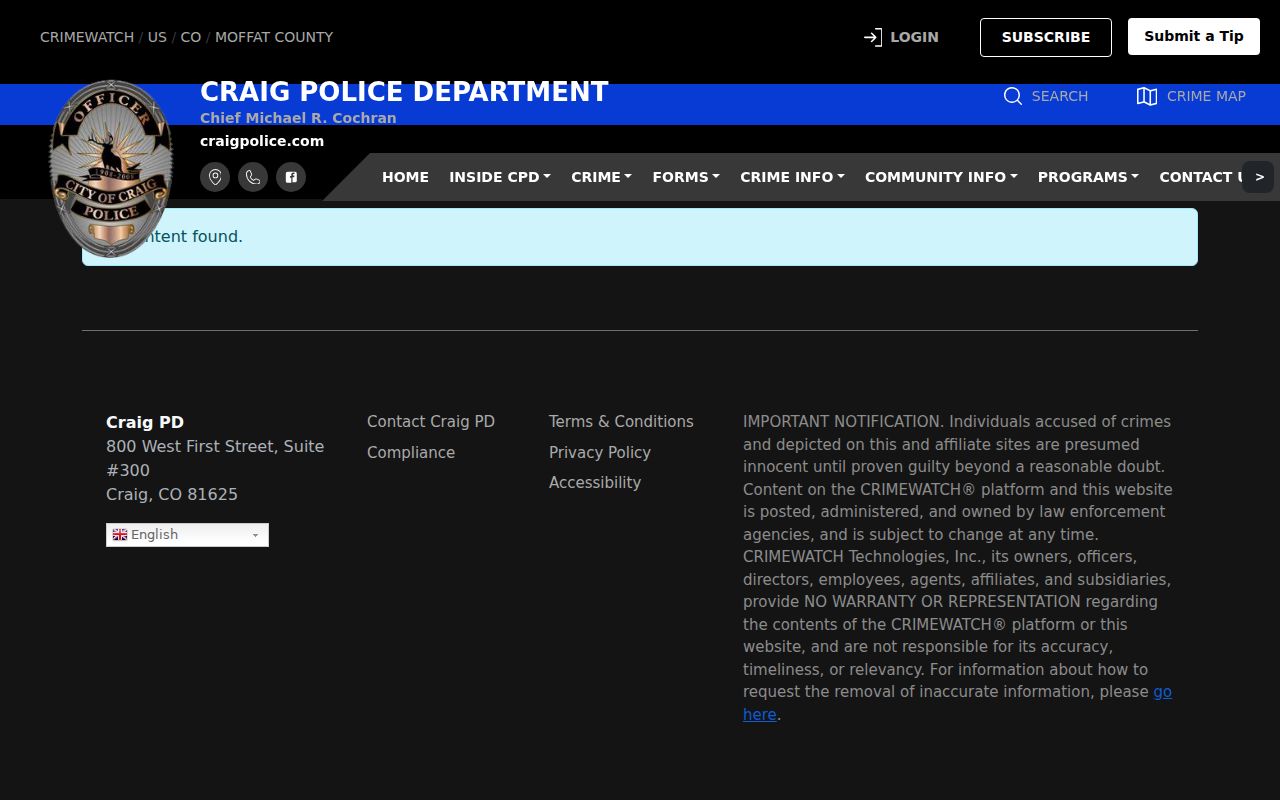1280x800 pixels.
Task: Click the CRIMEWATCH breadcrumb link
Action: click(87, 37)
